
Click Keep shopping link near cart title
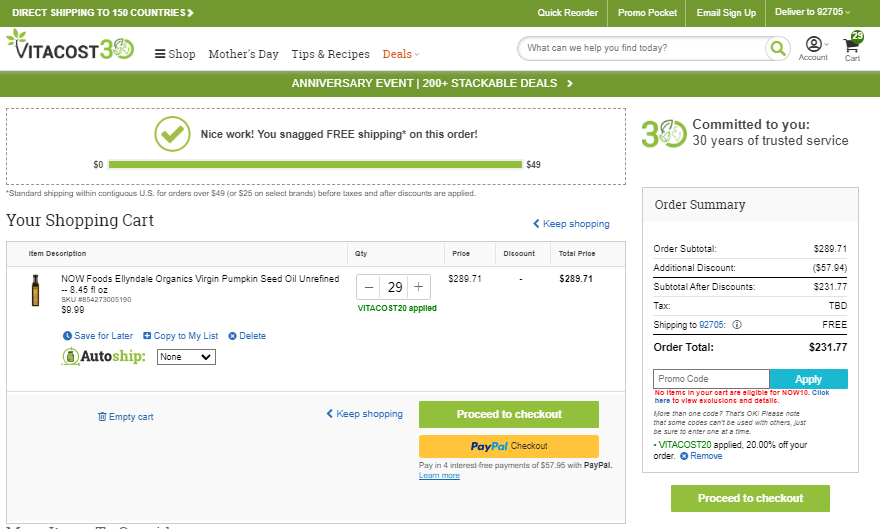point(571,224)
